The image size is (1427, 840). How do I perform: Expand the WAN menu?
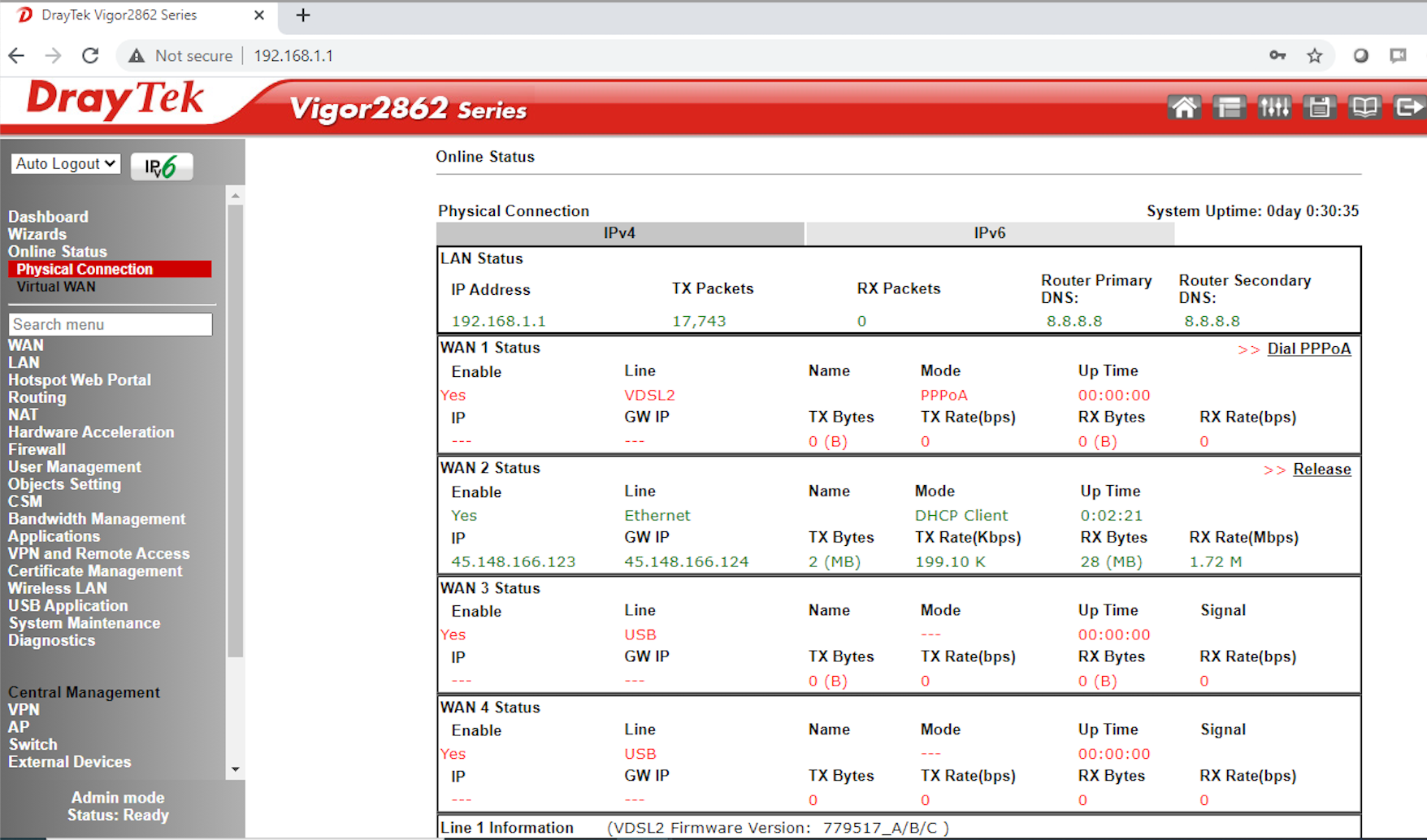[x=25, y=345]
